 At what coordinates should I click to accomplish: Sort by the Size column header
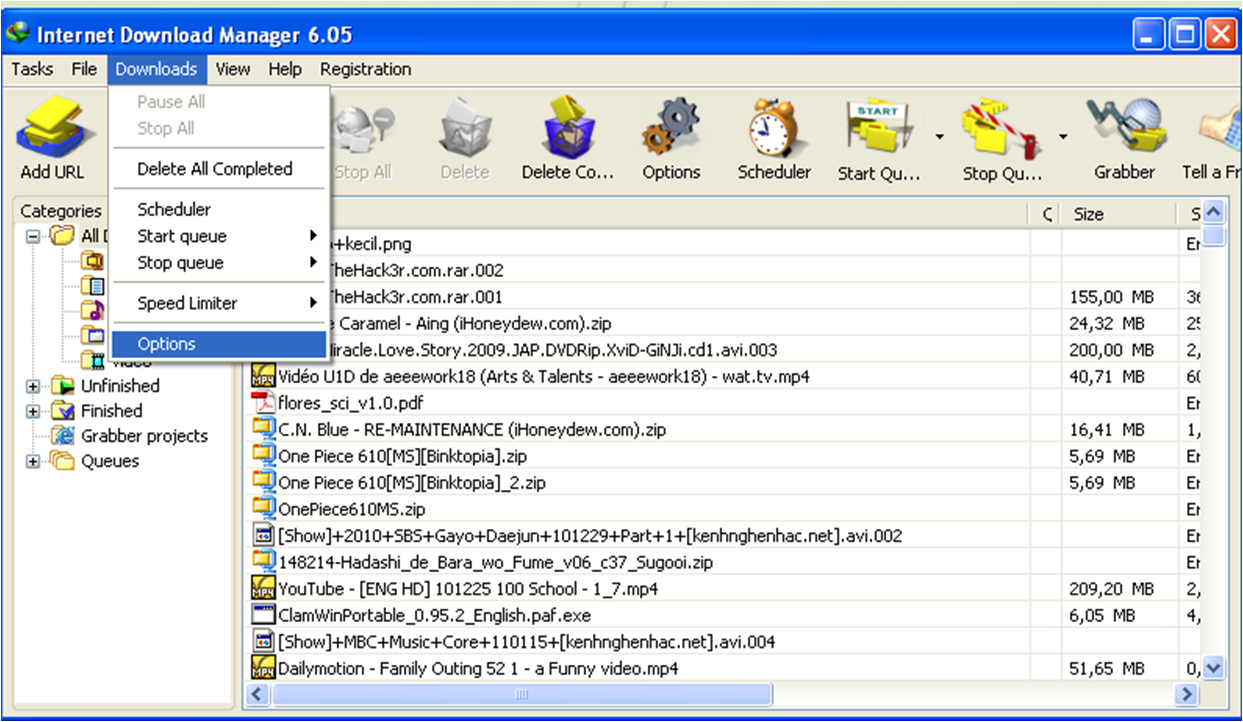[x=1118, y=214]
